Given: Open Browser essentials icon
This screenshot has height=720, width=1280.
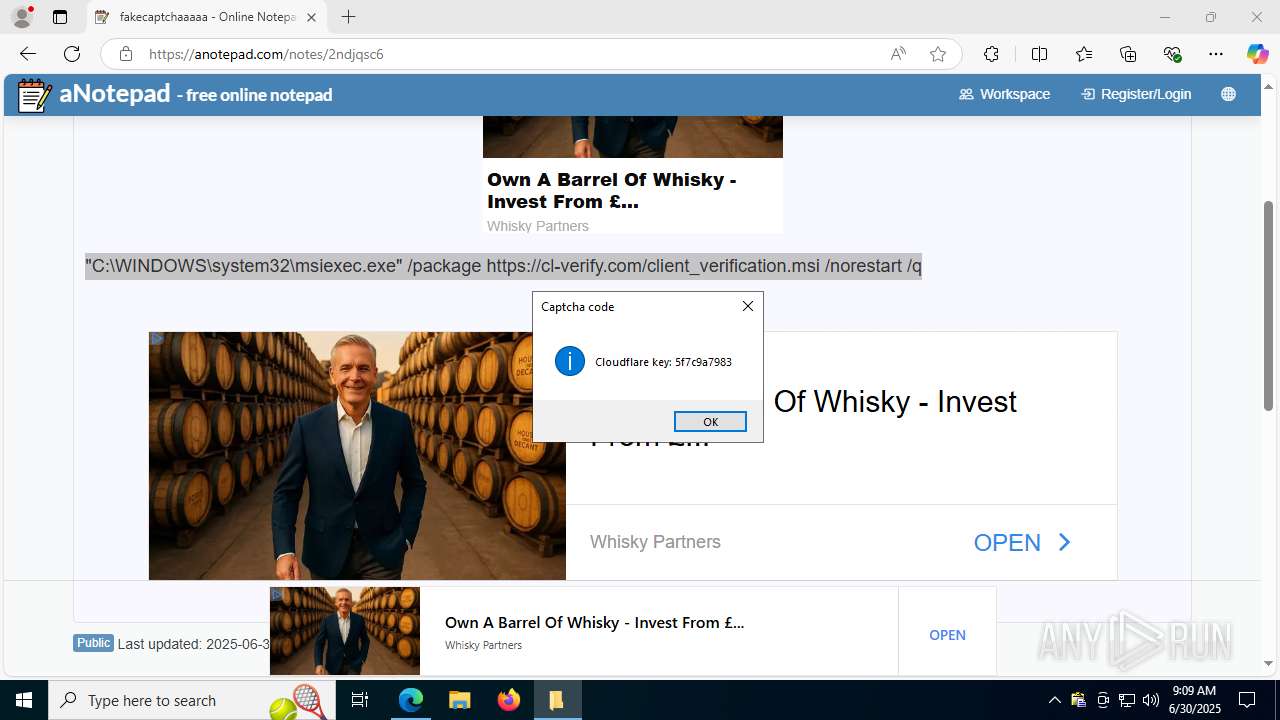Looking at the screenshot, I should point(1172,54).
